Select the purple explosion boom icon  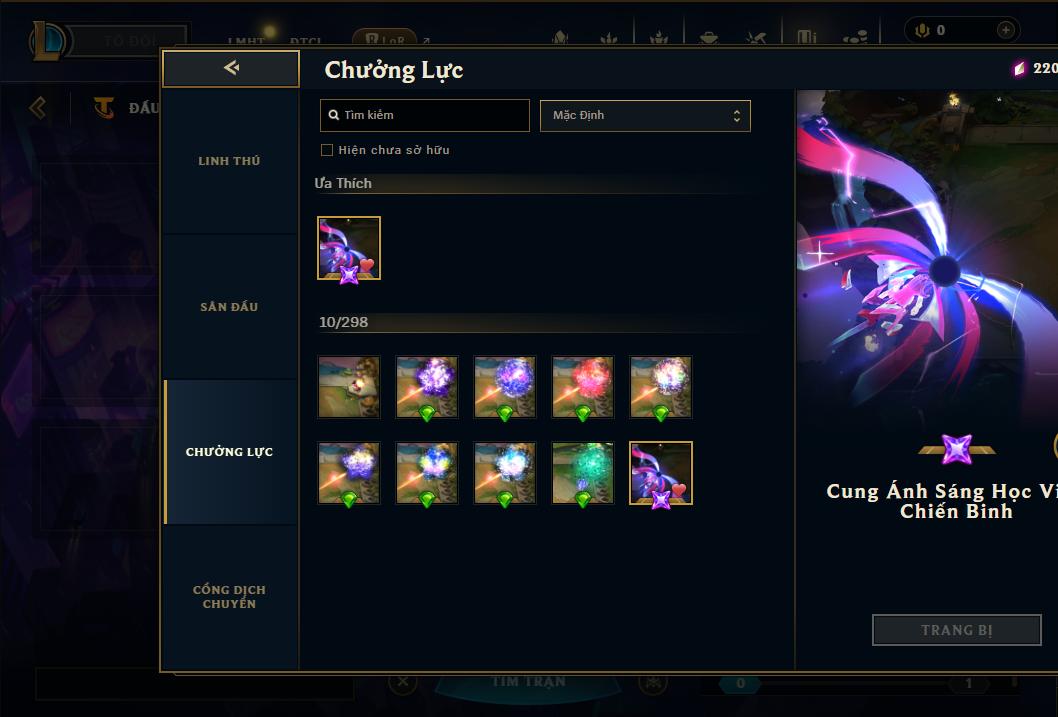[427, 387]
